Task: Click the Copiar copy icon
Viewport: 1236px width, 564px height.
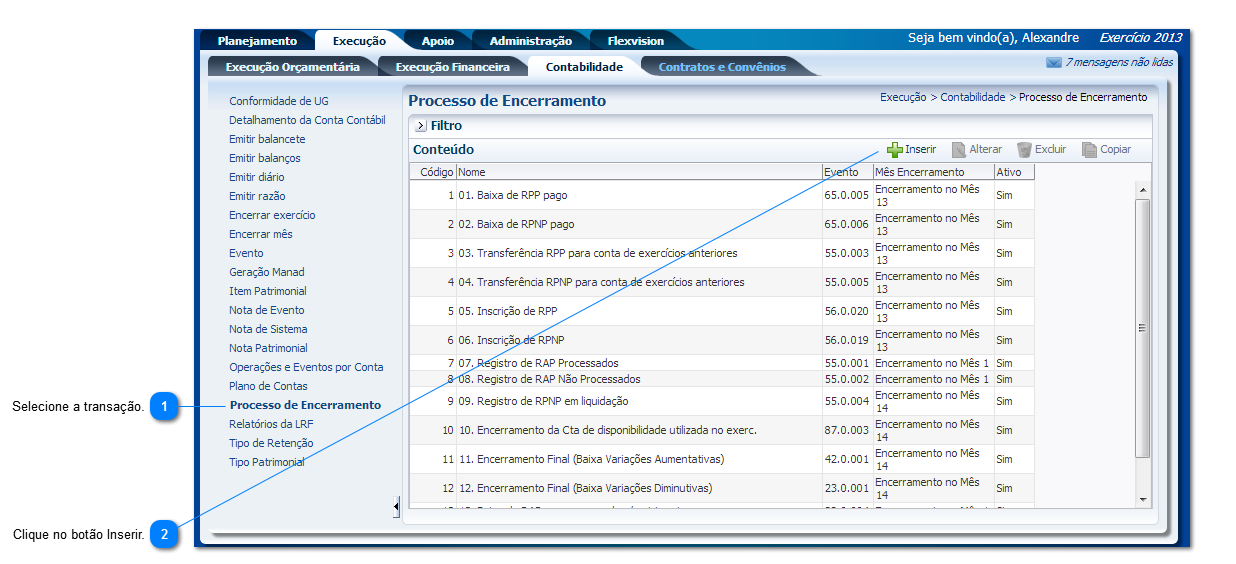Action: pos(1089,150)
